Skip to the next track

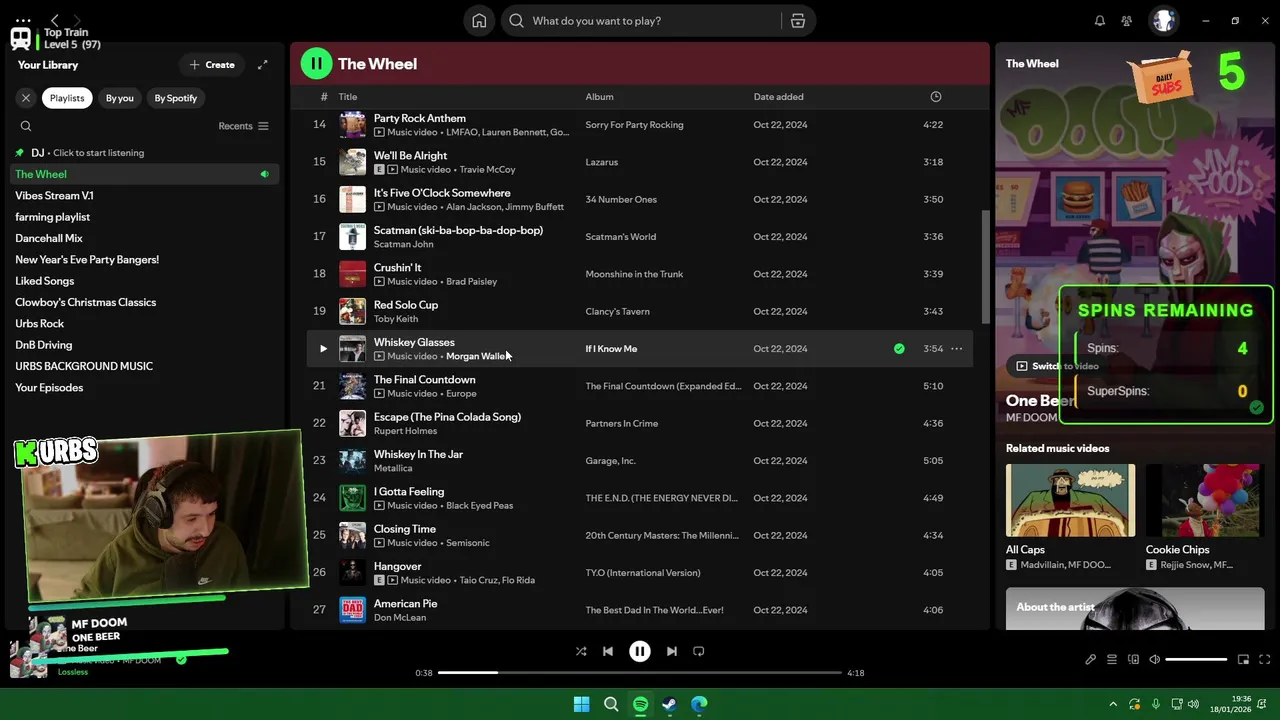coord(672,651)
